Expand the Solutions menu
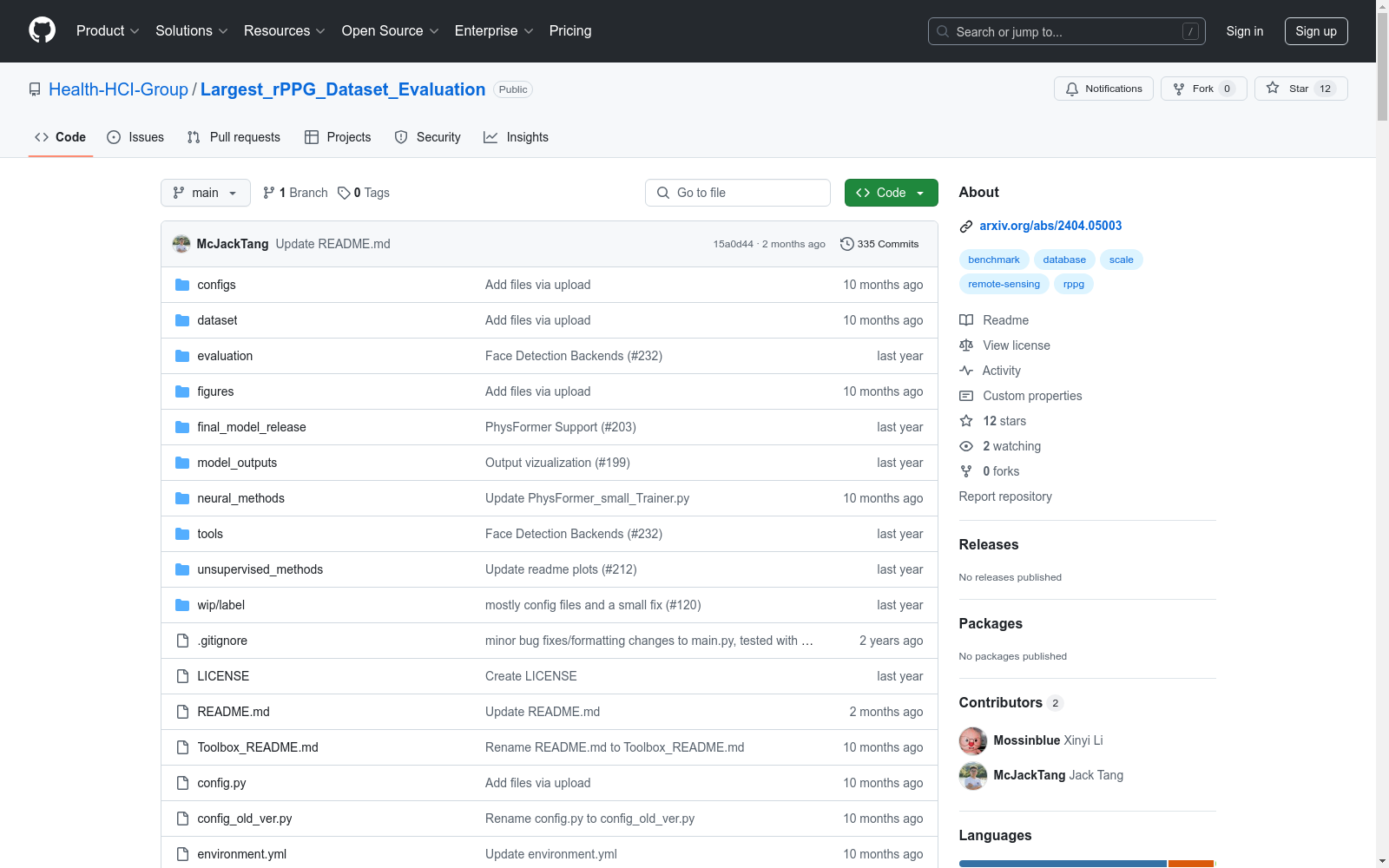Viewport: 1389px width, 868px height. (192, 30)
